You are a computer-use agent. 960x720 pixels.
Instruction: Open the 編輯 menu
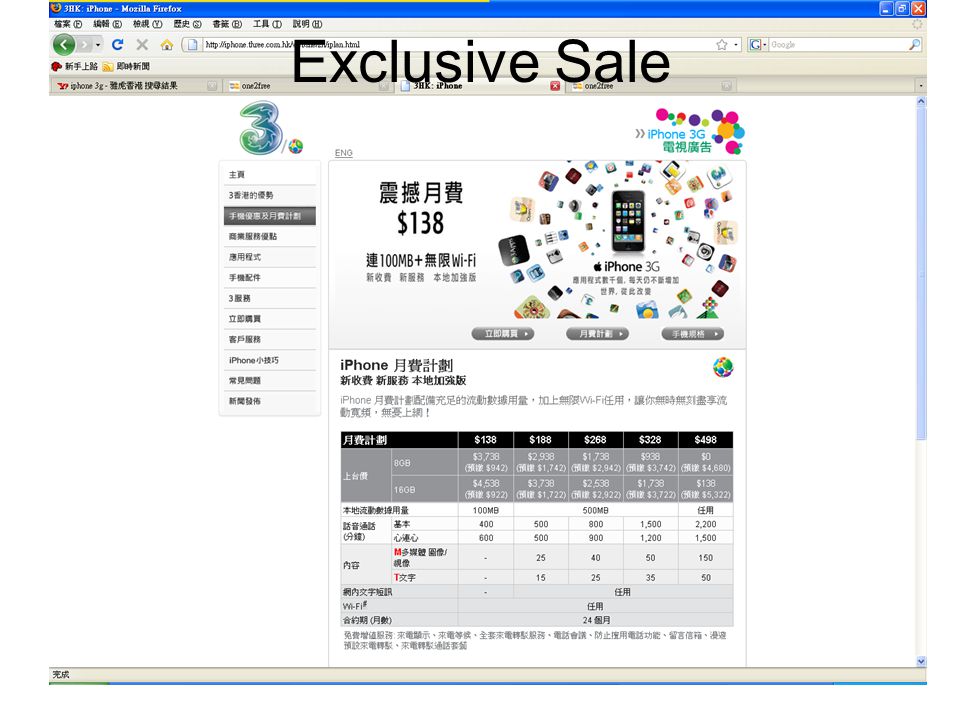[107, 24]
